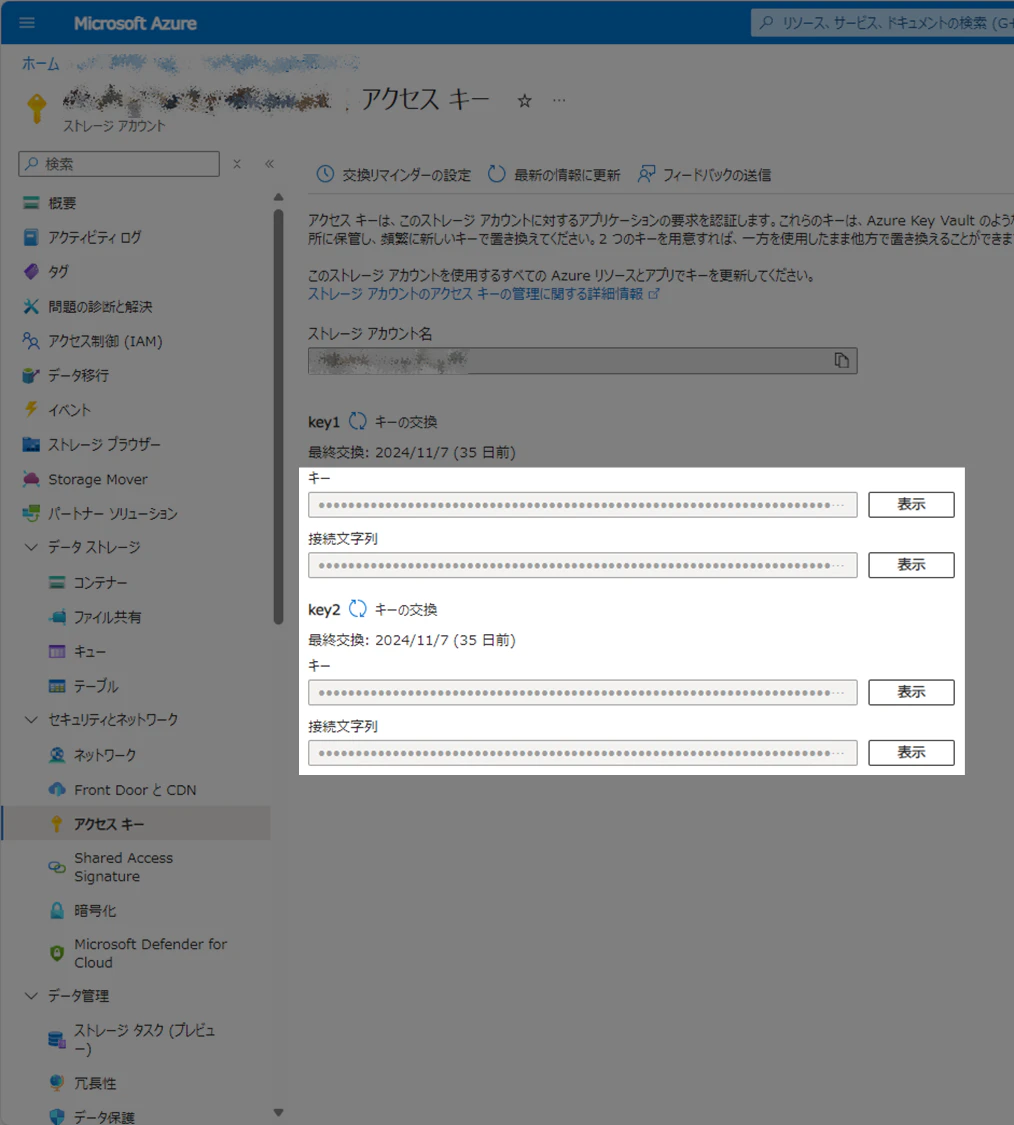Image resolution: width=1014 pixels, height=1125 pixels.
Task: Click sidebar scrollbar down arrow
Action: pos(278,1114)
